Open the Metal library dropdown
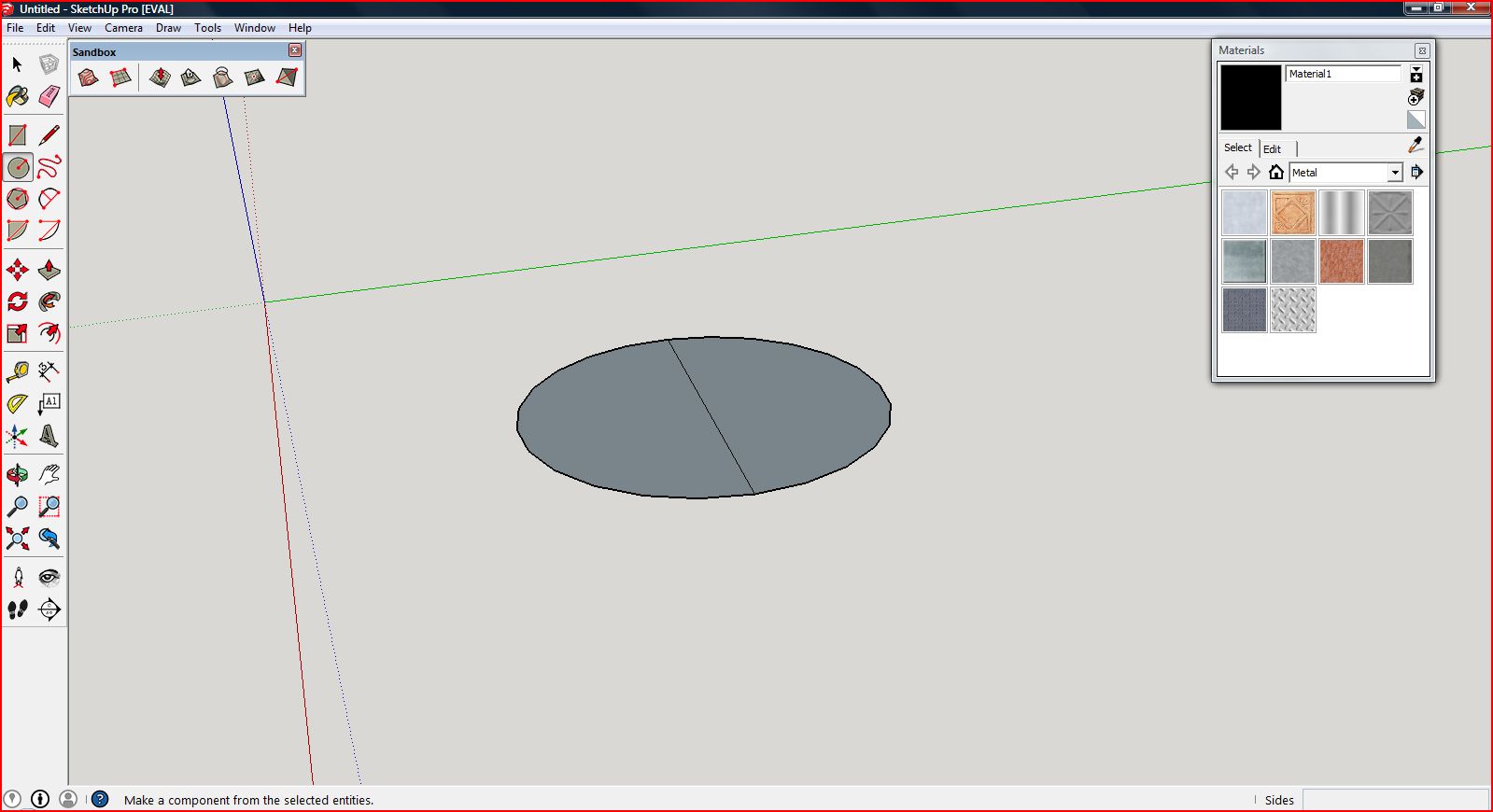Image resolution: width=1493 pixels, height=812 pixels. point(1346,173)
